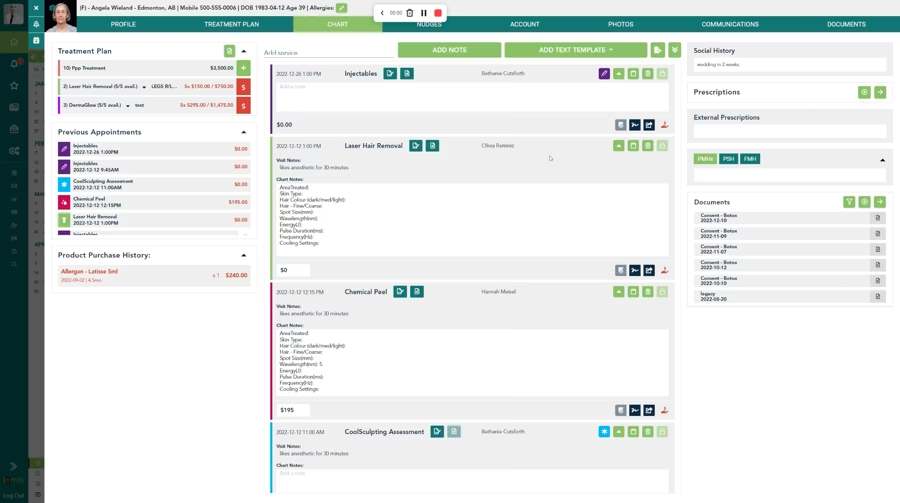Click the edit allergies pencil icon
This screenshot has height=503, width=900.
341,8
